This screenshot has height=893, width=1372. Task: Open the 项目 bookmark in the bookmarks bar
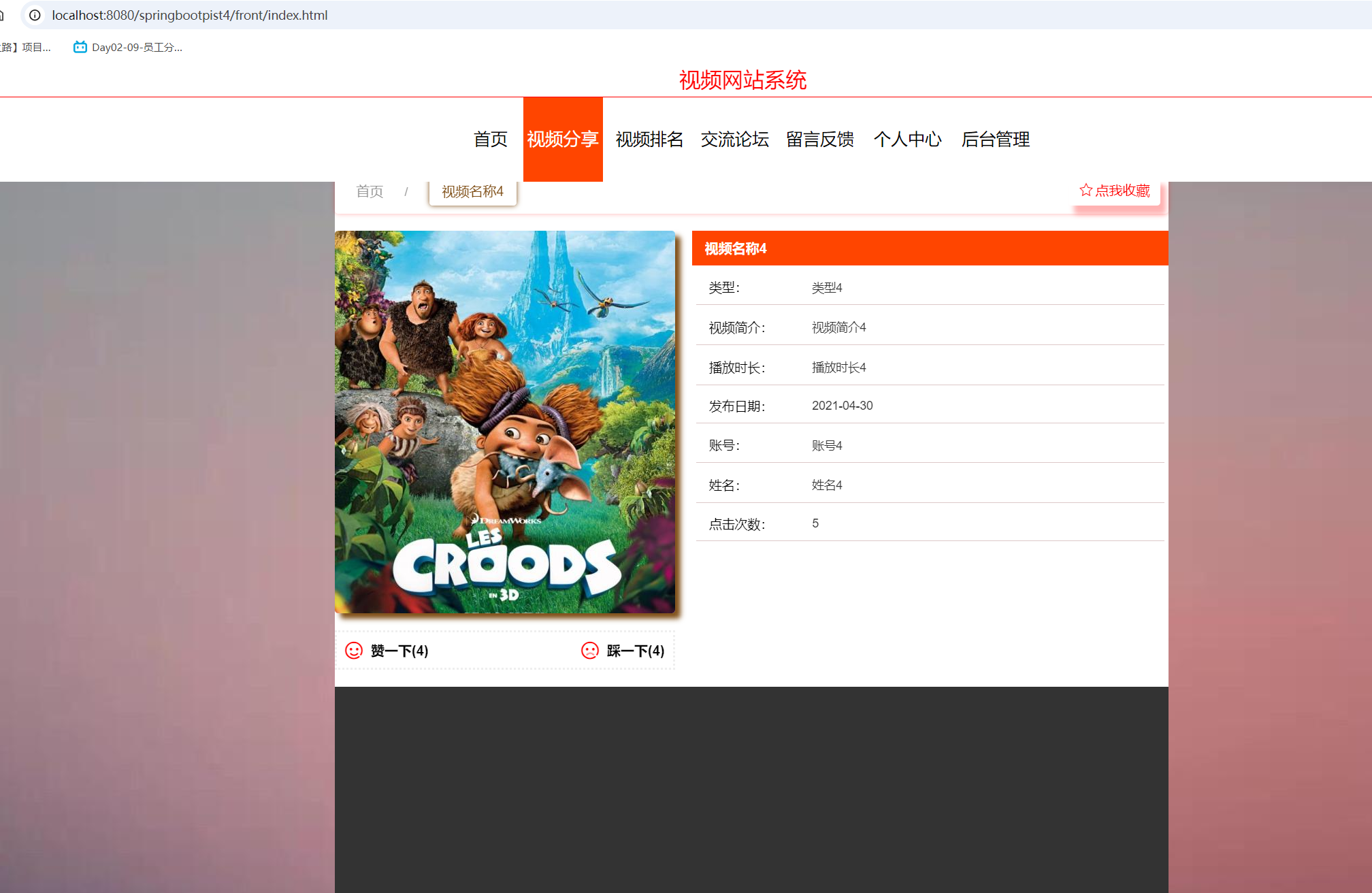click(x=27, y=47)
